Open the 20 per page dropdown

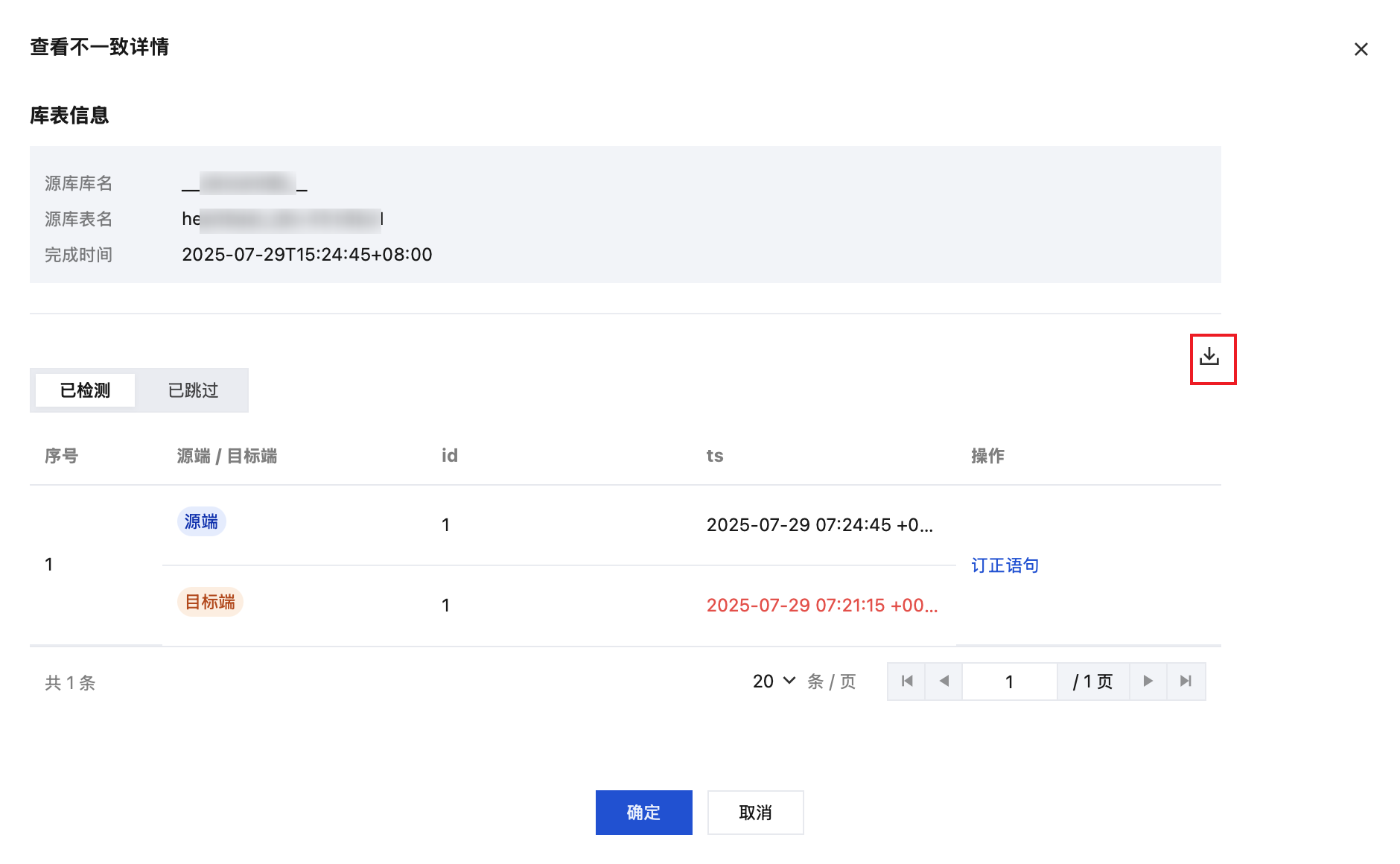[774, 682]
